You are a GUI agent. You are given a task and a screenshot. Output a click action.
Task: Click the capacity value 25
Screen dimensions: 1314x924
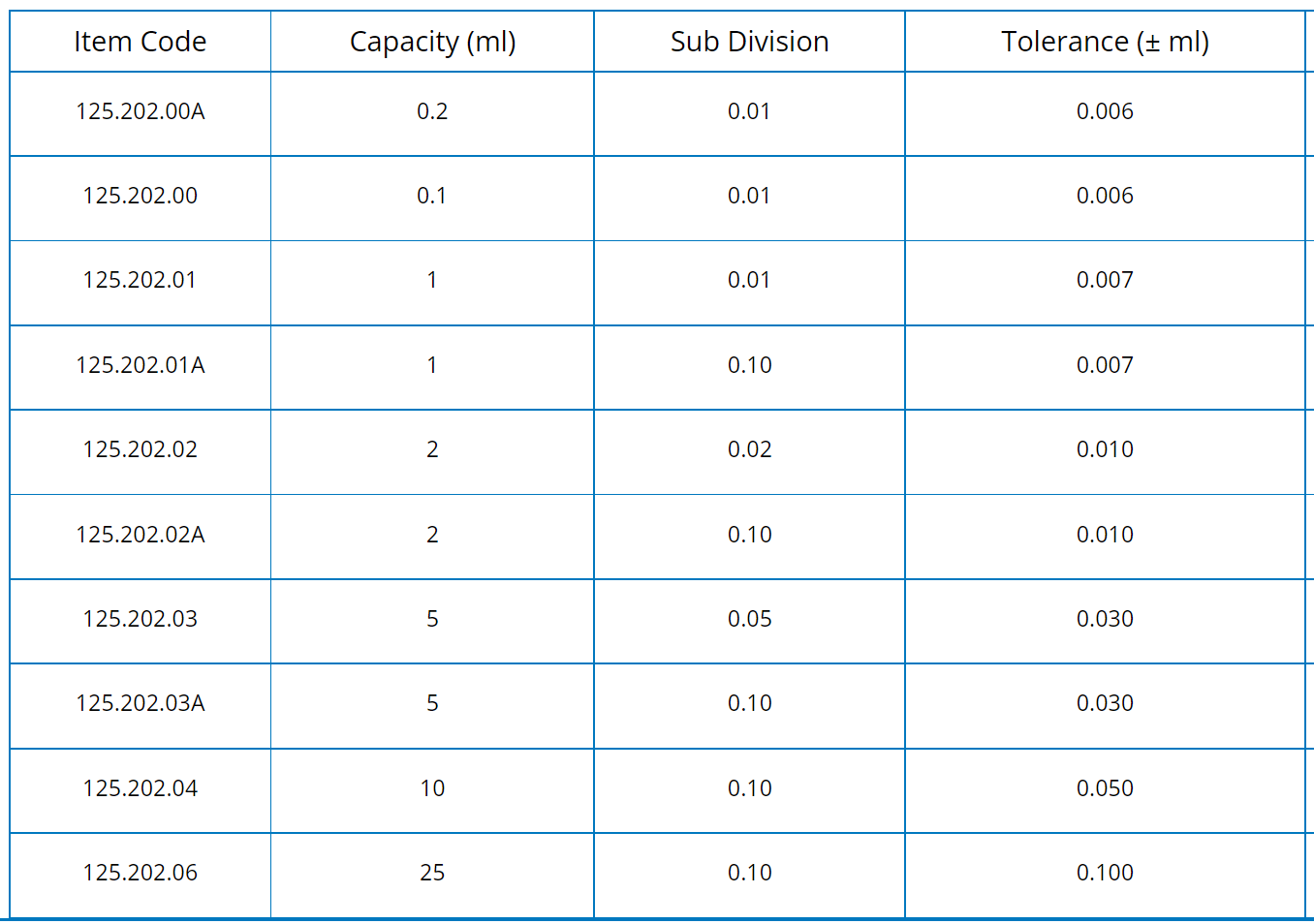(x=432, y=873)
